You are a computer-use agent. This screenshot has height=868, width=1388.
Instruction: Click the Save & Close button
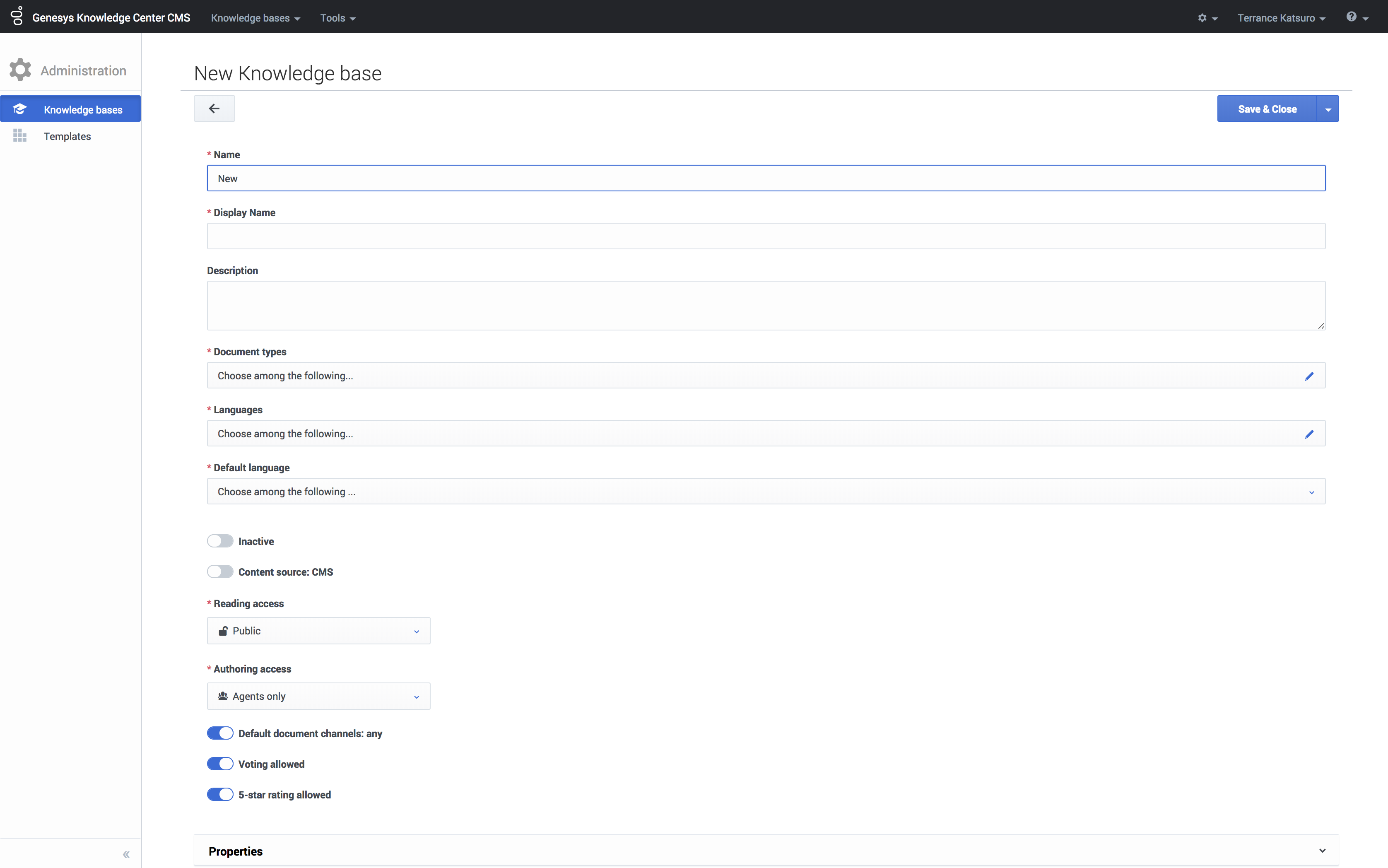(x=1266, y=109)
